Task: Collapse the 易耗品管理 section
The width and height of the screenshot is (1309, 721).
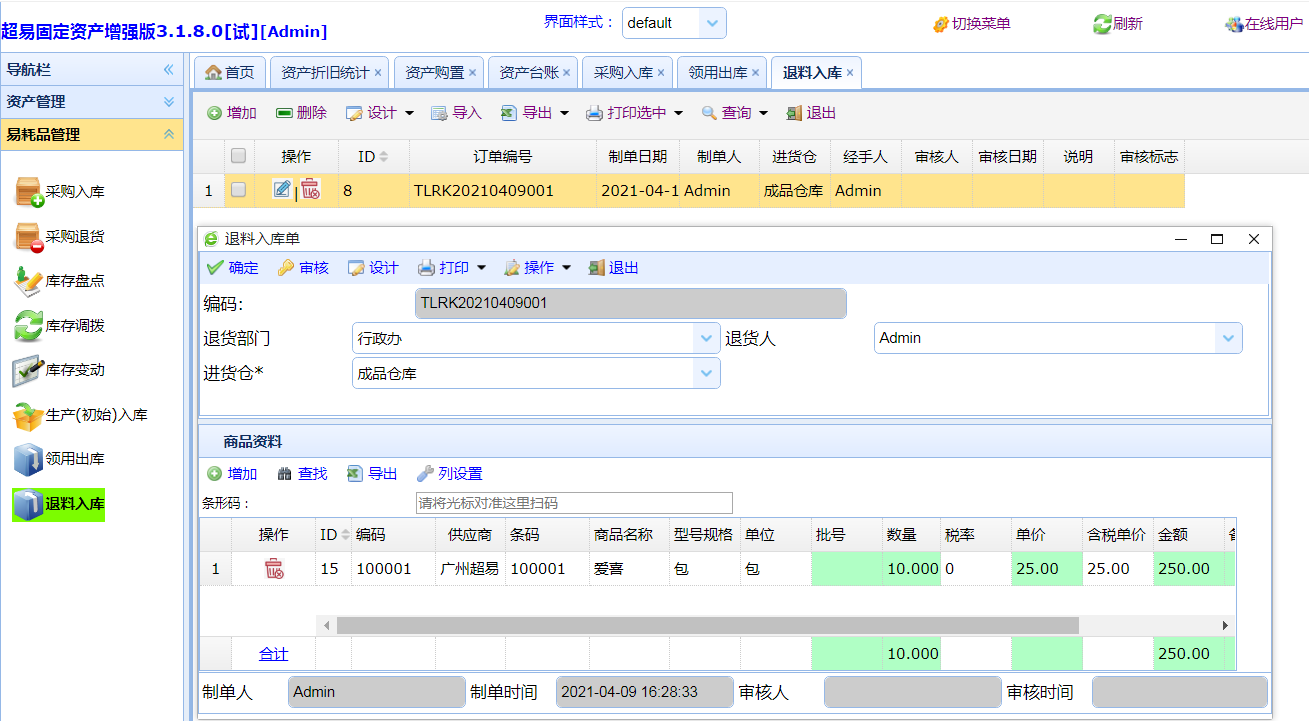Action: pyautogui.click(x=168, y=134)
